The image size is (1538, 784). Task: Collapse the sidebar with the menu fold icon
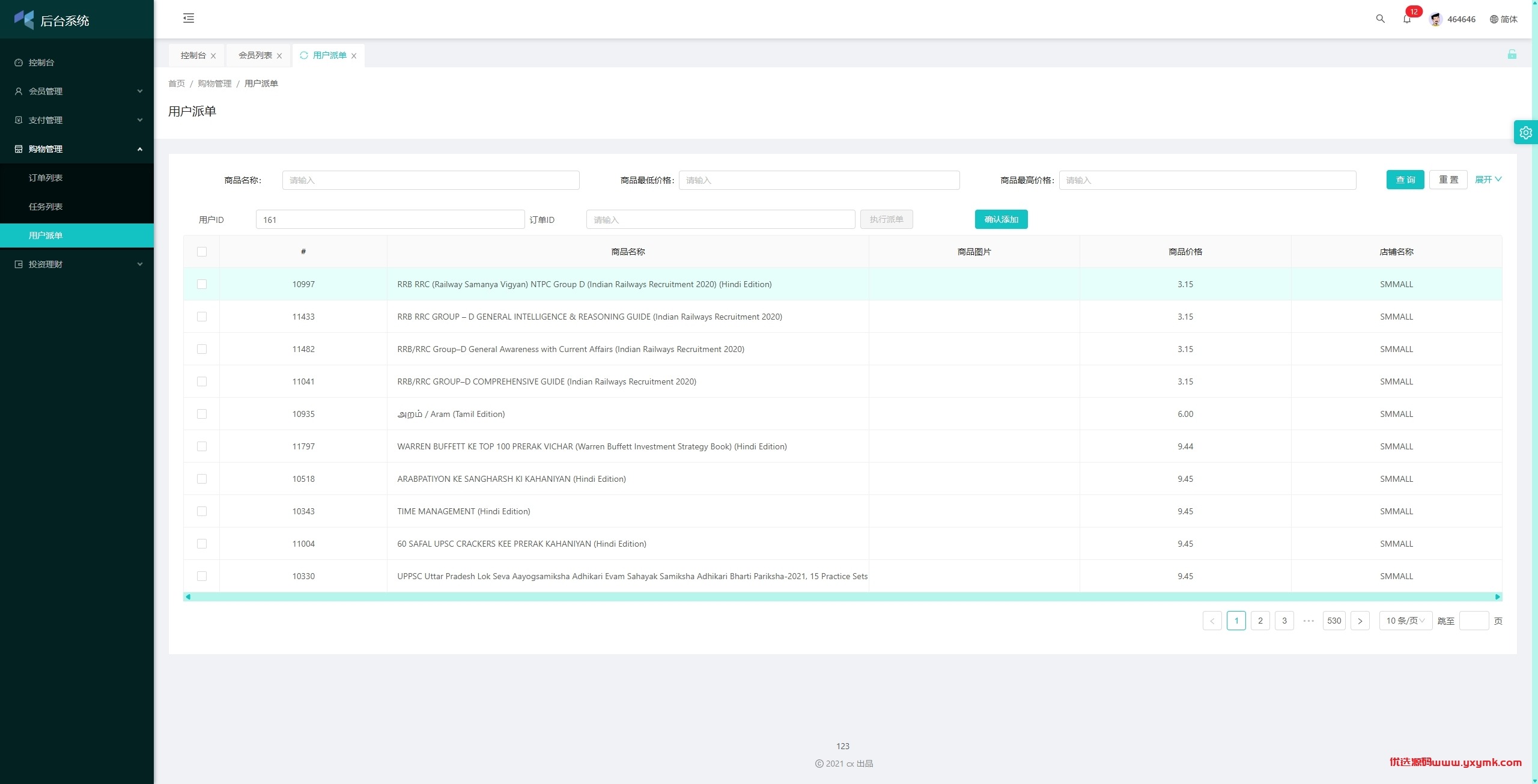(189, 19)
